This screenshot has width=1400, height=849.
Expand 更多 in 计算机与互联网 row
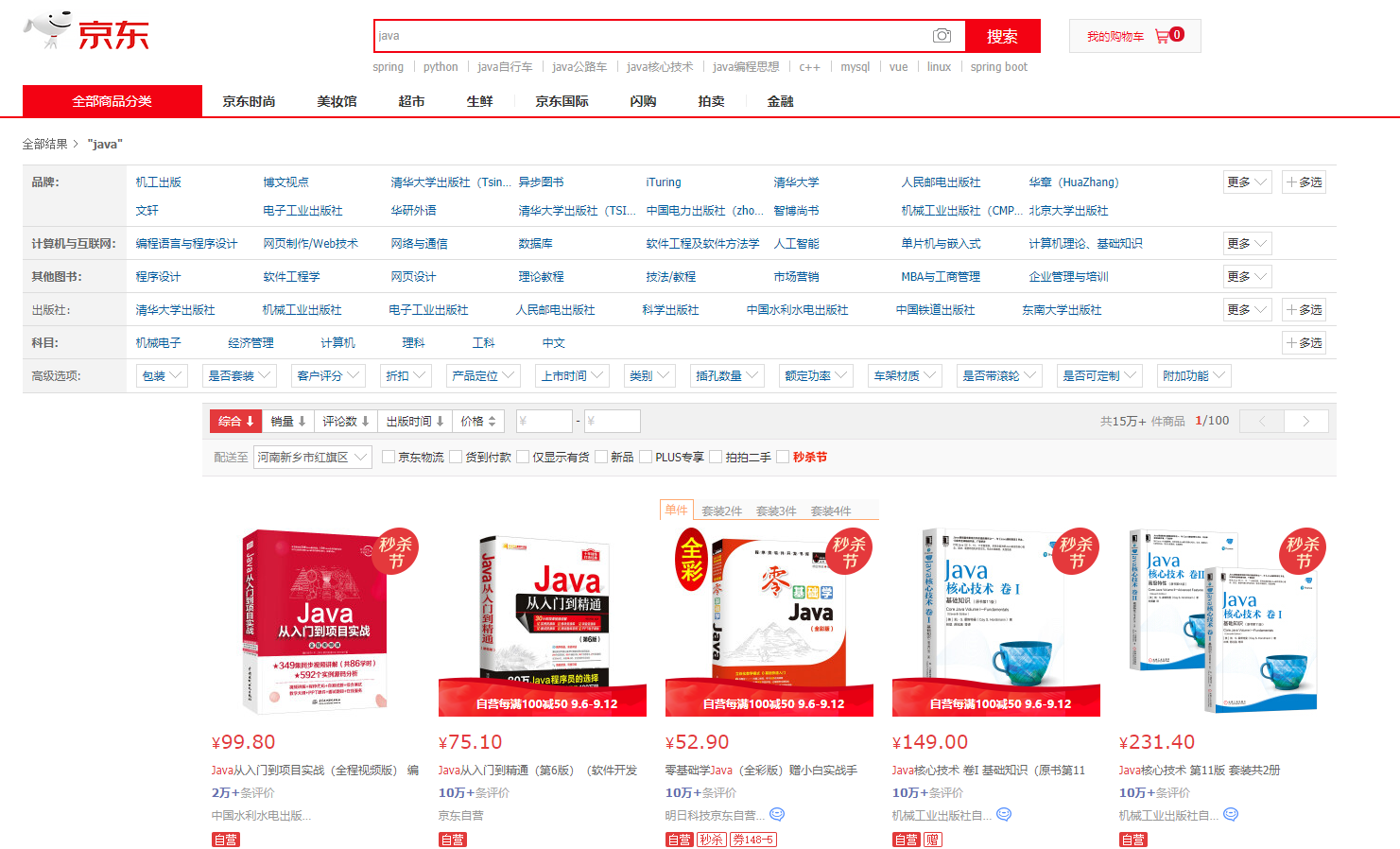point(1247,244)
